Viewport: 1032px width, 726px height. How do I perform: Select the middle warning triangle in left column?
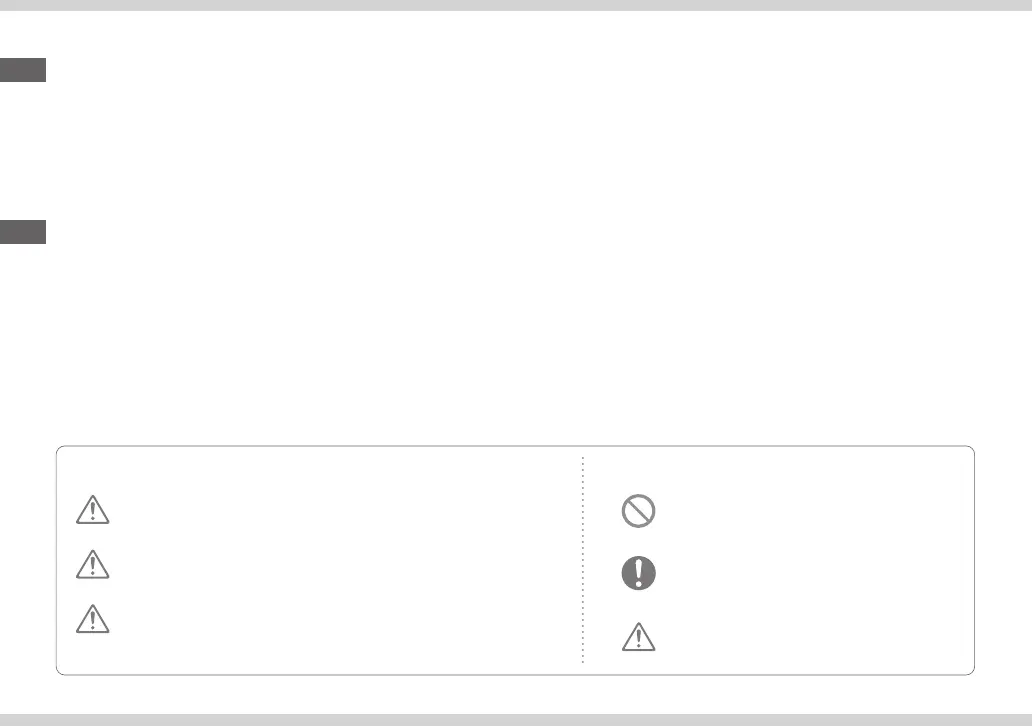click(x=92, y=566)
